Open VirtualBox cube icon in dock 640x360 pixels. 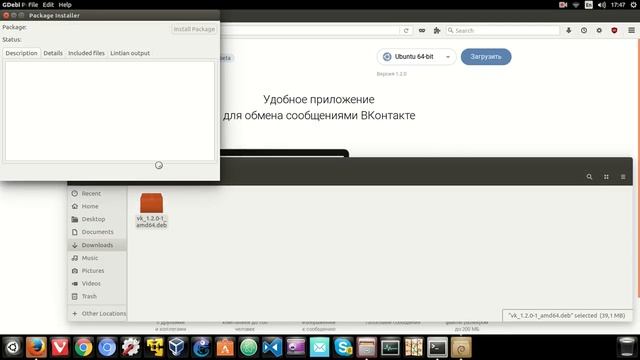tap(178, 347)
